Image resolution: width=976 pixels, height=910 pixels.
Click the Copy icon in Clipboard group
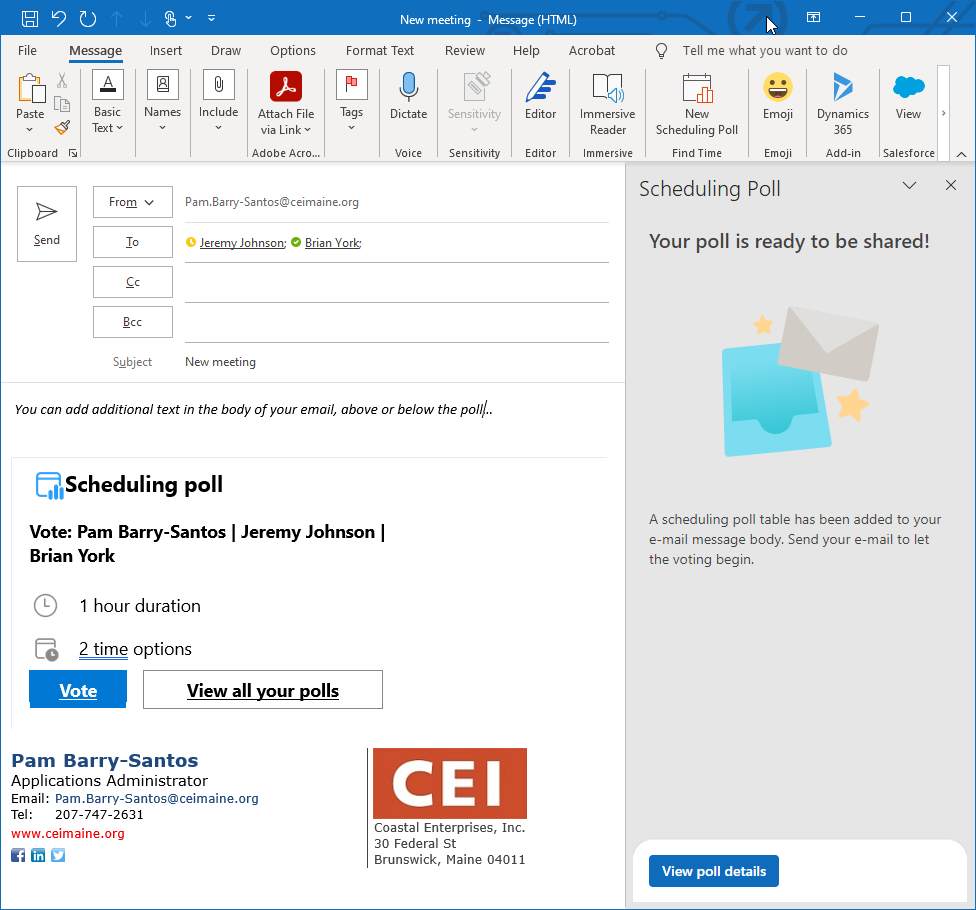(x=62, y=104)
